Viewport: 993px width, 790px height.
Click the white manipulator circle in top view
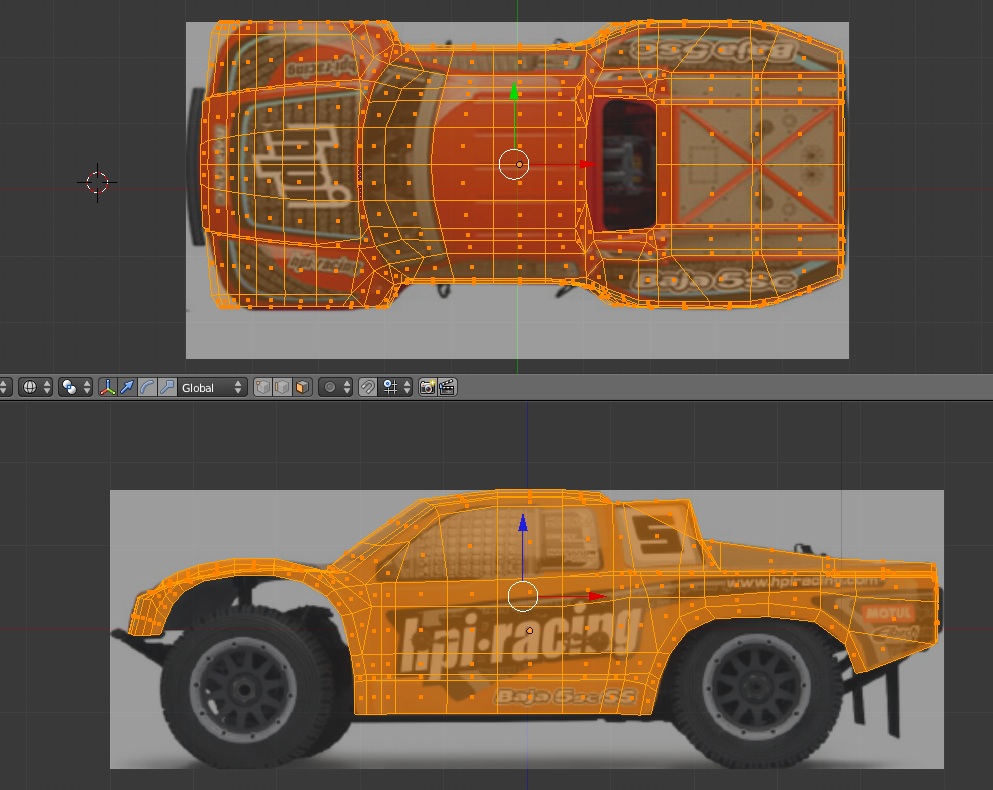[514, 165]
